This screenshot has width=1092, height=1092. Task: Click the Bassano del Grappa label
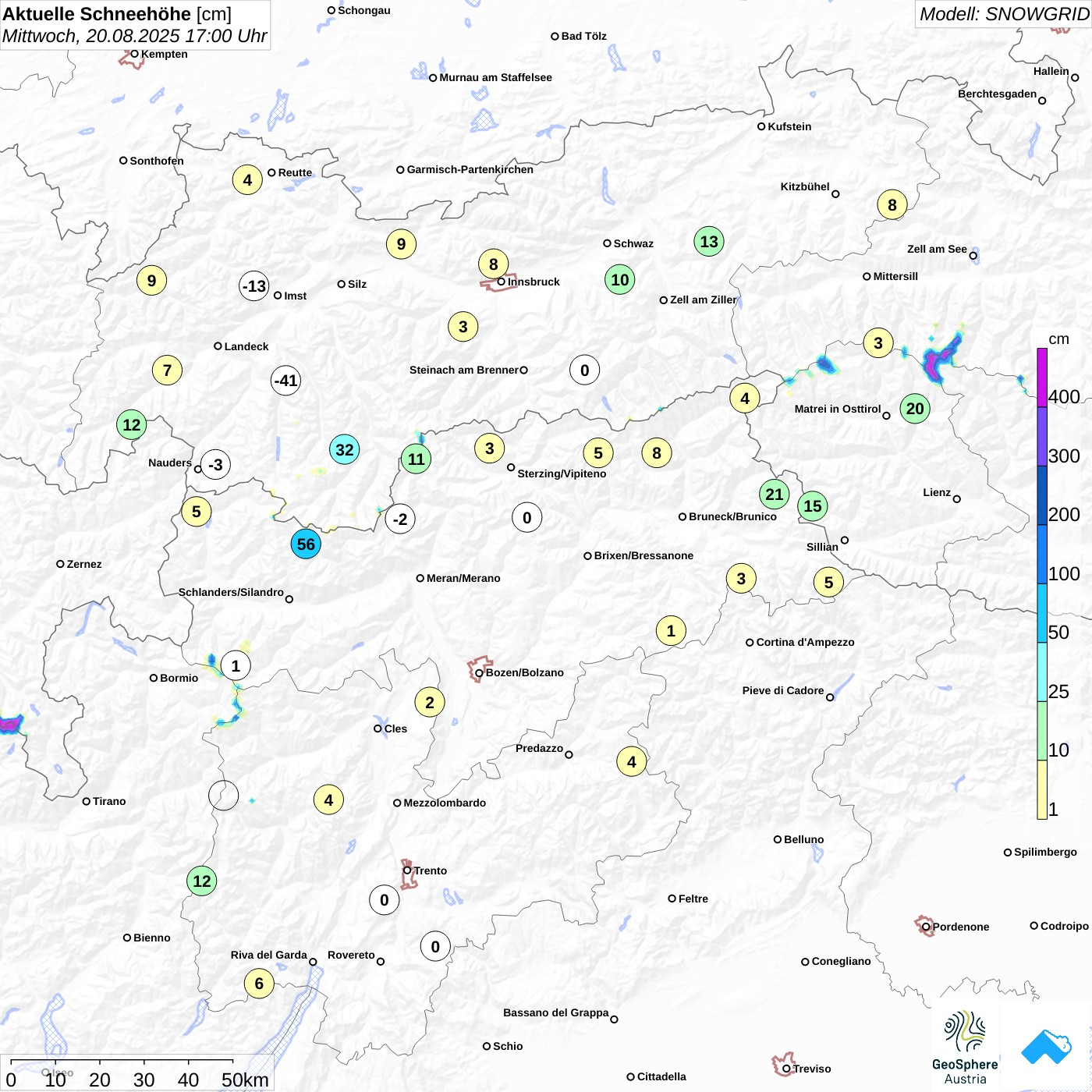click(x=555, y=1012)
